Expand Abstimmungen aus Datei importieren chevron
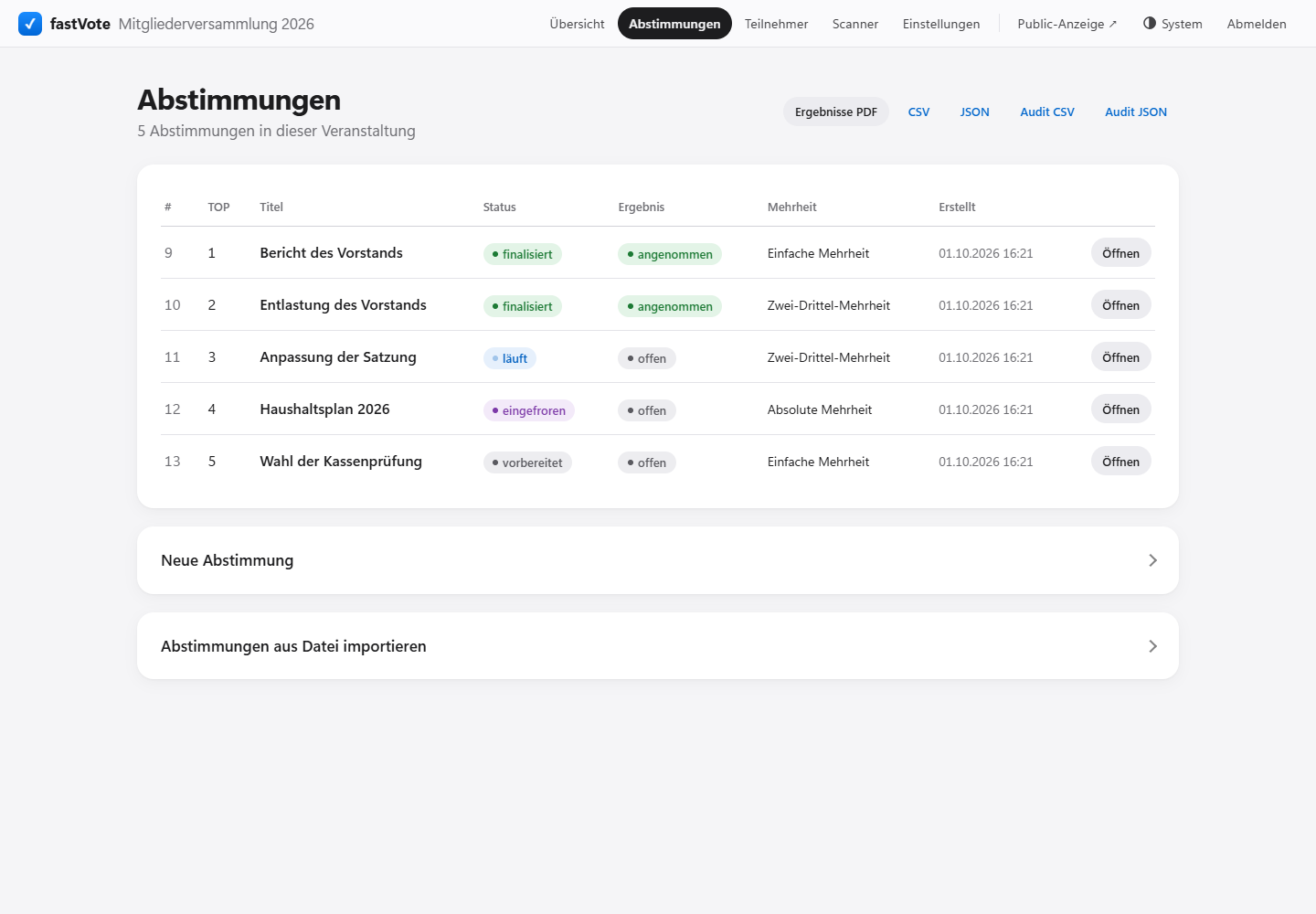The height and width of the screenshot is (914, 1316). click(x=1152, y=646)
